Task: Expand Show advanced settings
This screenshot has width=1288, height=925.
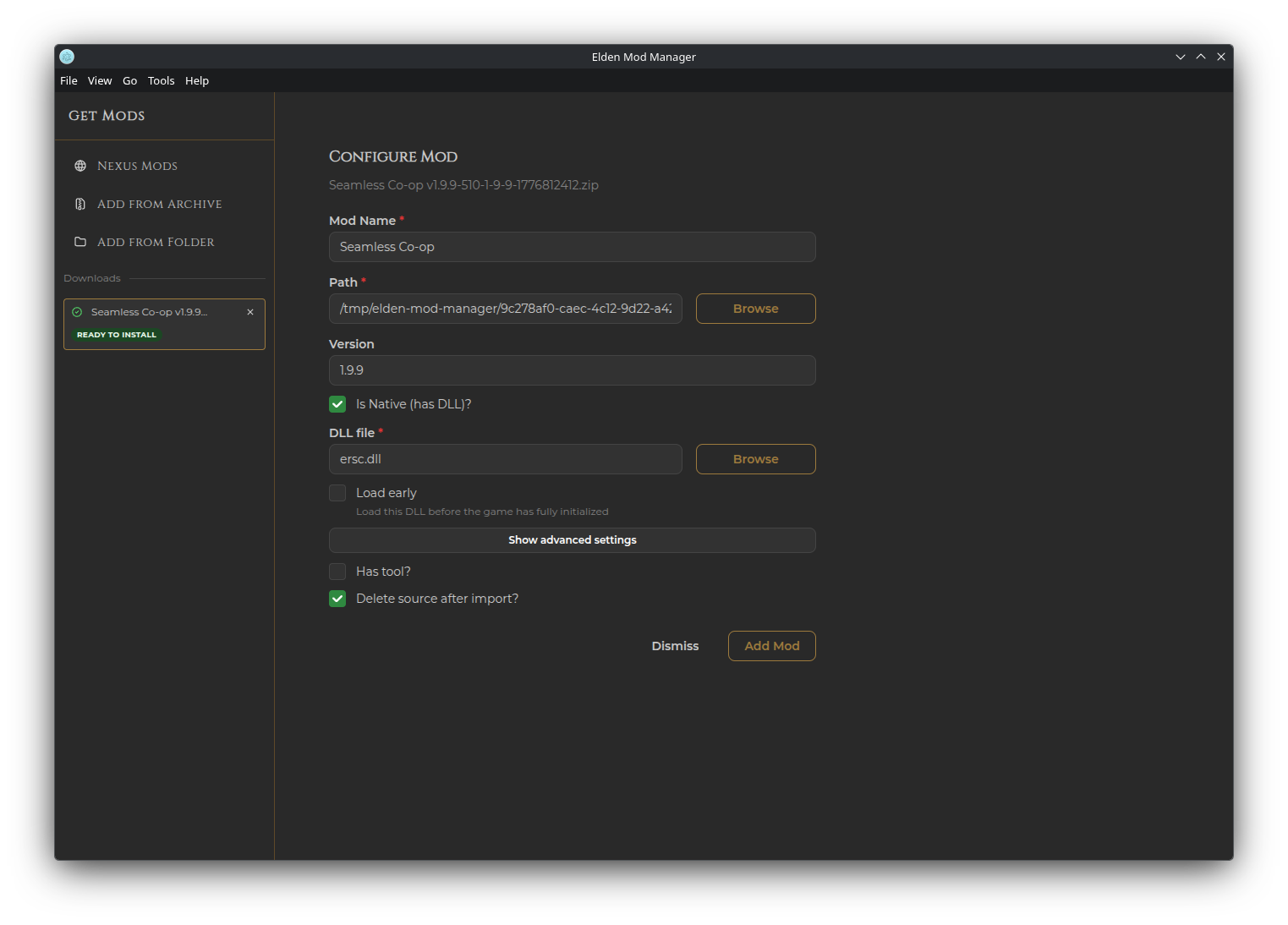Action: tap(573, 540)
